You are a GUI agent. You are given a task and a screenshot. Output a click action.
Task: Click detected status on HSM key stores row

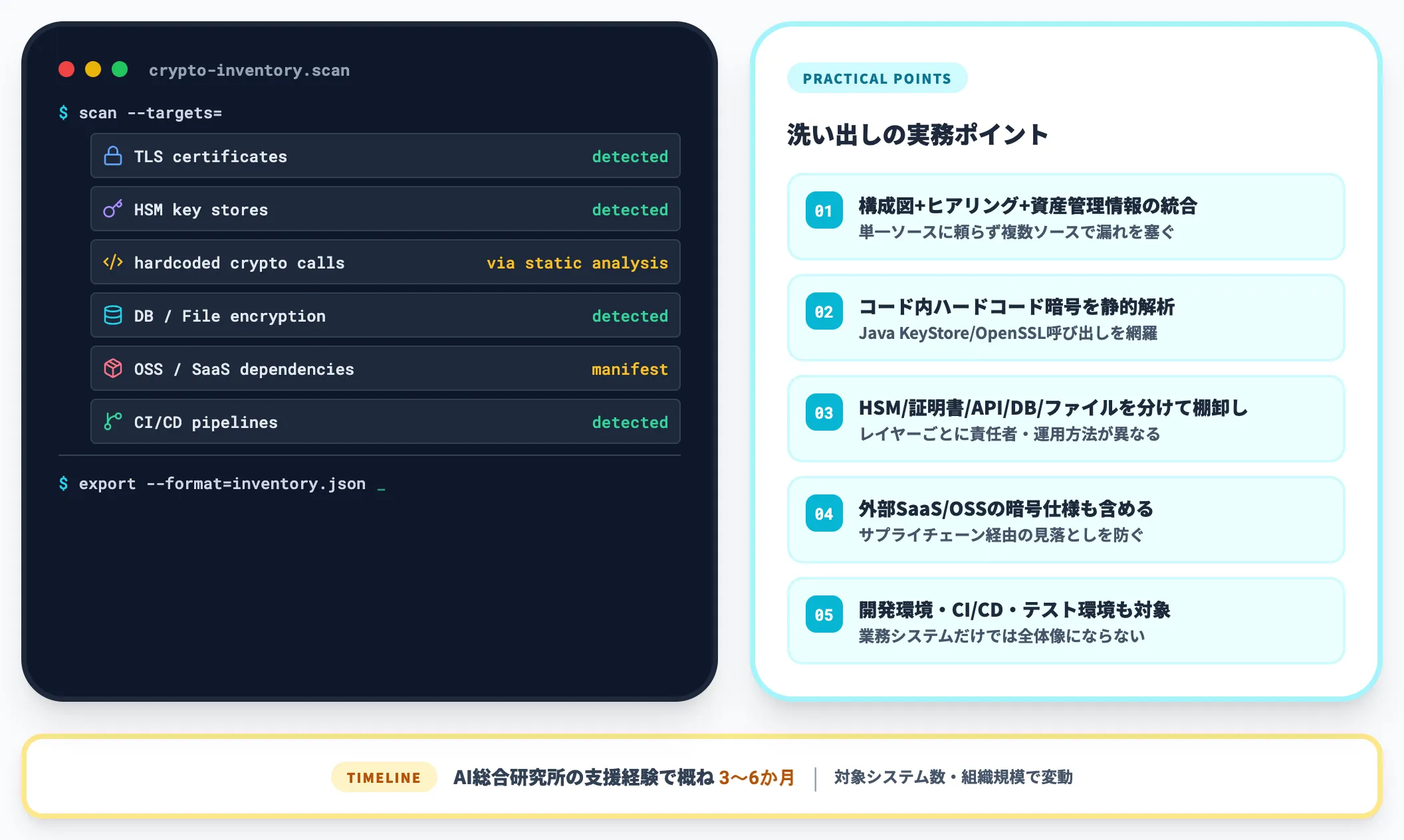pyautogui.click(x=630, y=210)
